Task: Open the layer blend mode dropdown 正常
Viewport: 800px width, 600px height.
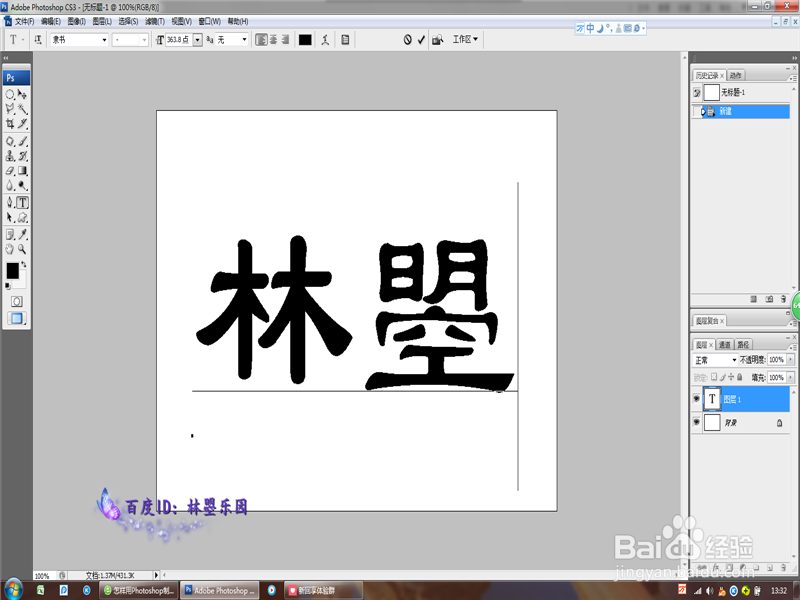Action: click(715, 360)
